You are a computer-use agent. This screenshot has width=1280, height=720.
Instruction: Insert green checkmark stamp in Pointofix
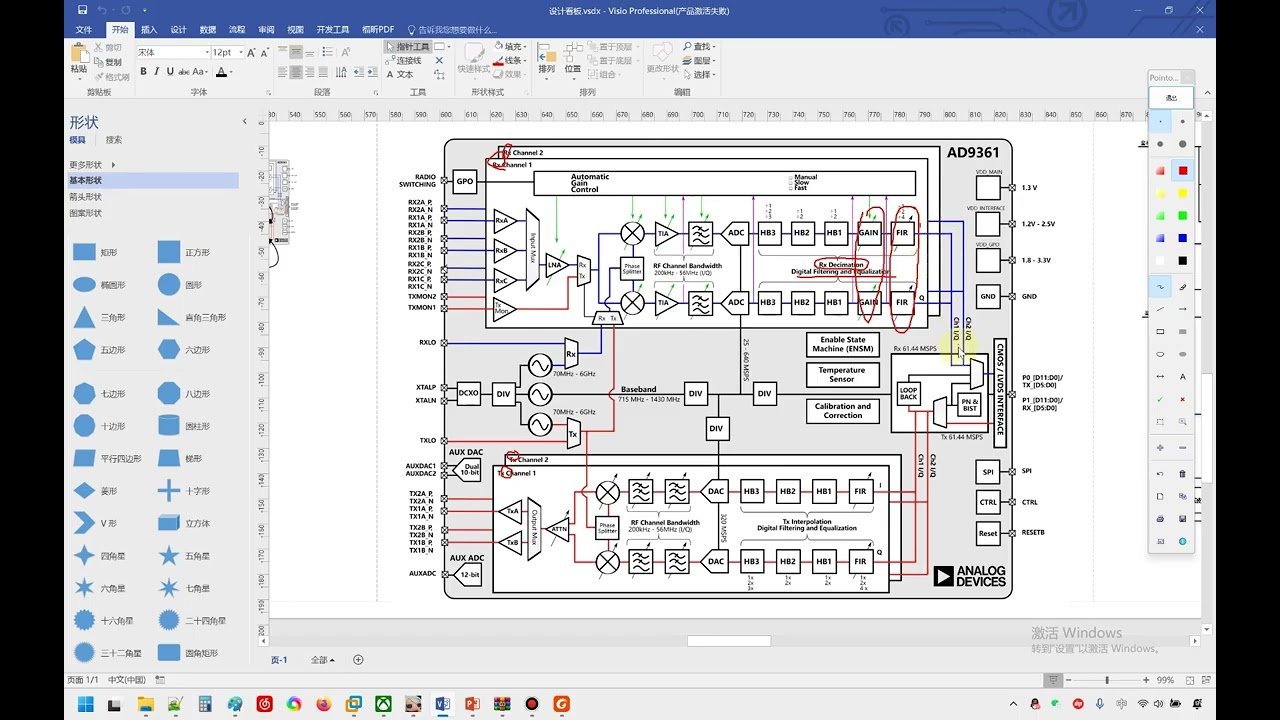click(x=1160, y=399)
